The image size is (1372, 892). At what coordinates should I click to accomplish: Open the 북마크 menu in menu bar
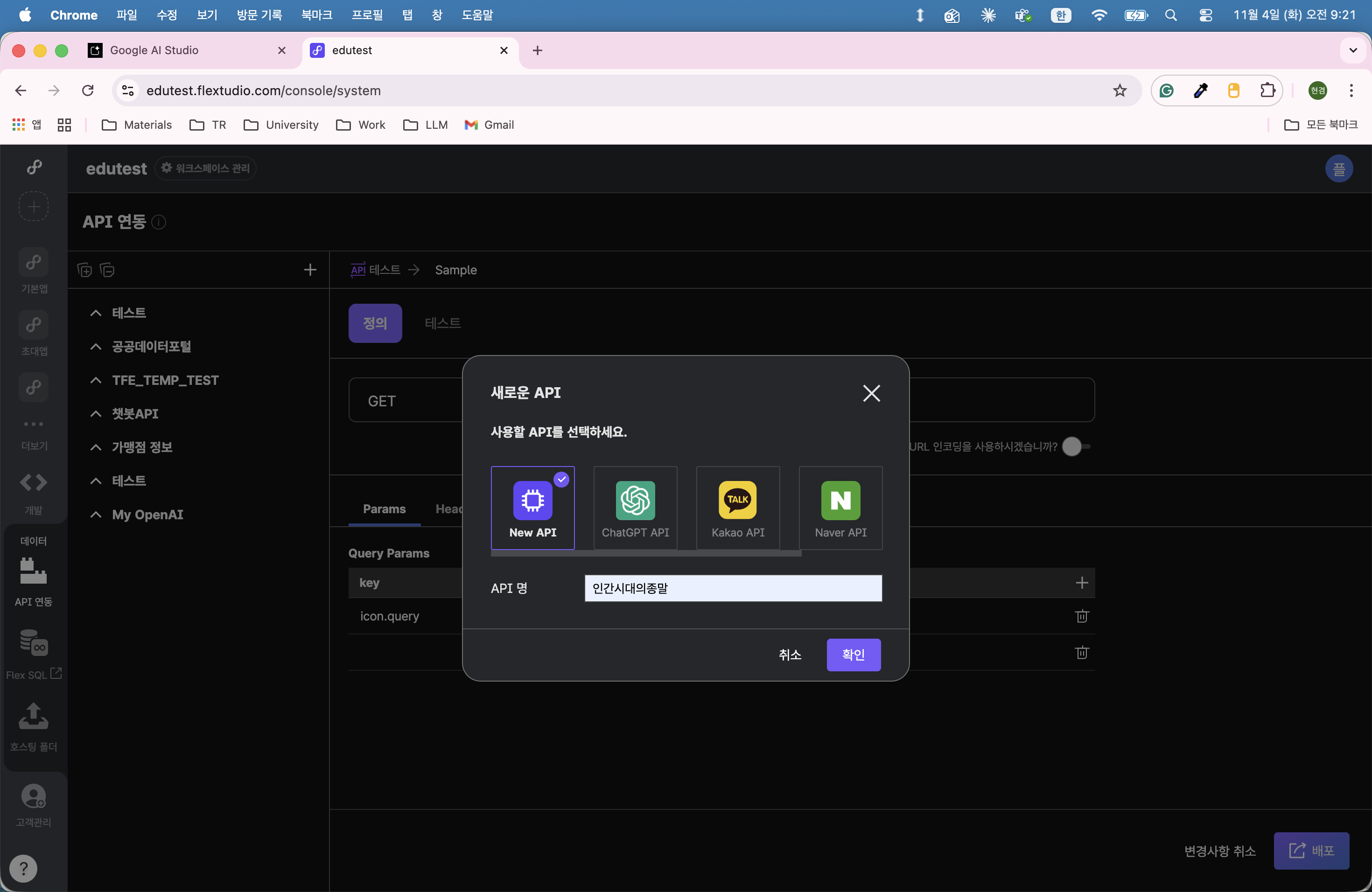coord(316,15)
